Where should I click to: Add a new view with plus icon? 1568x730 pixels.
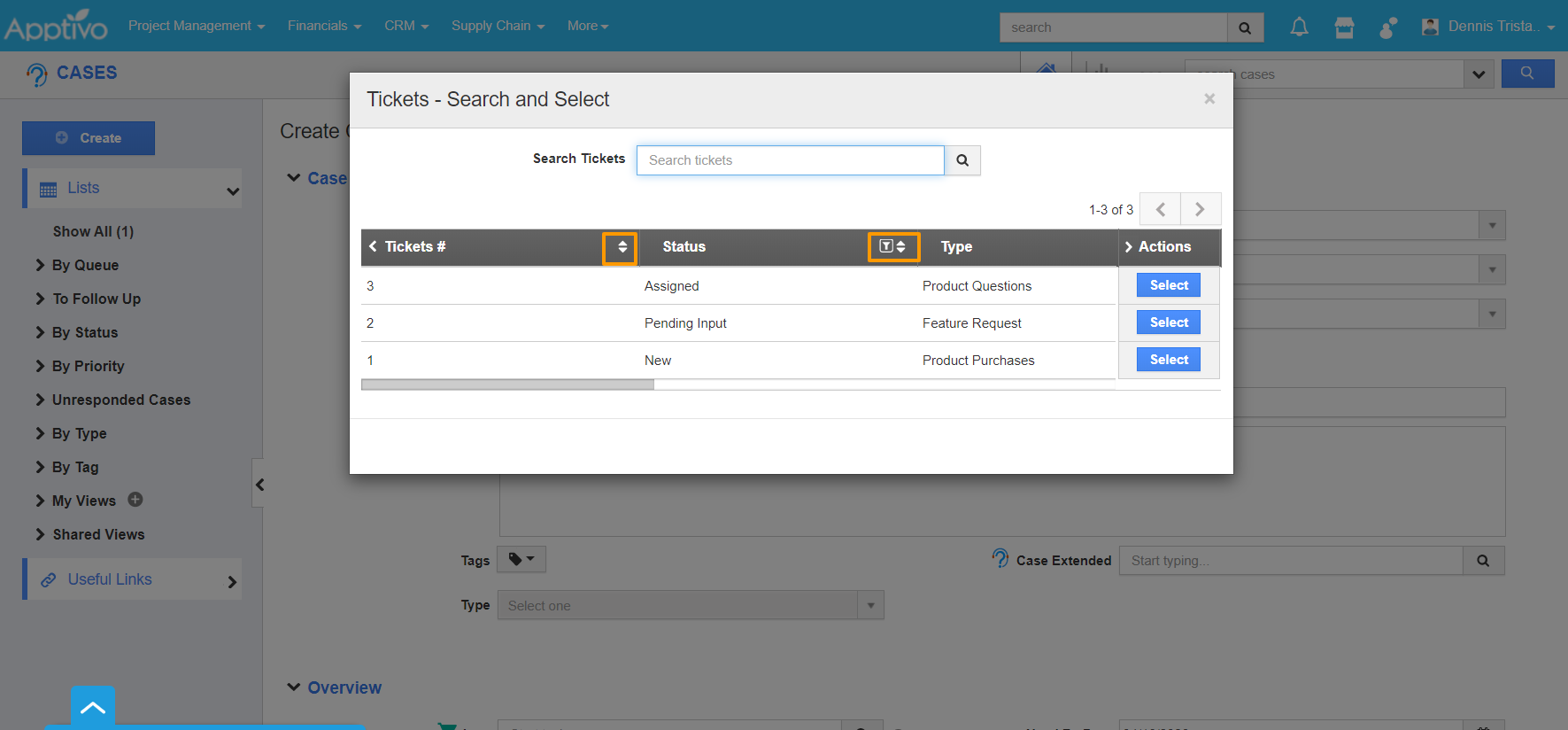tap(135, 500)
